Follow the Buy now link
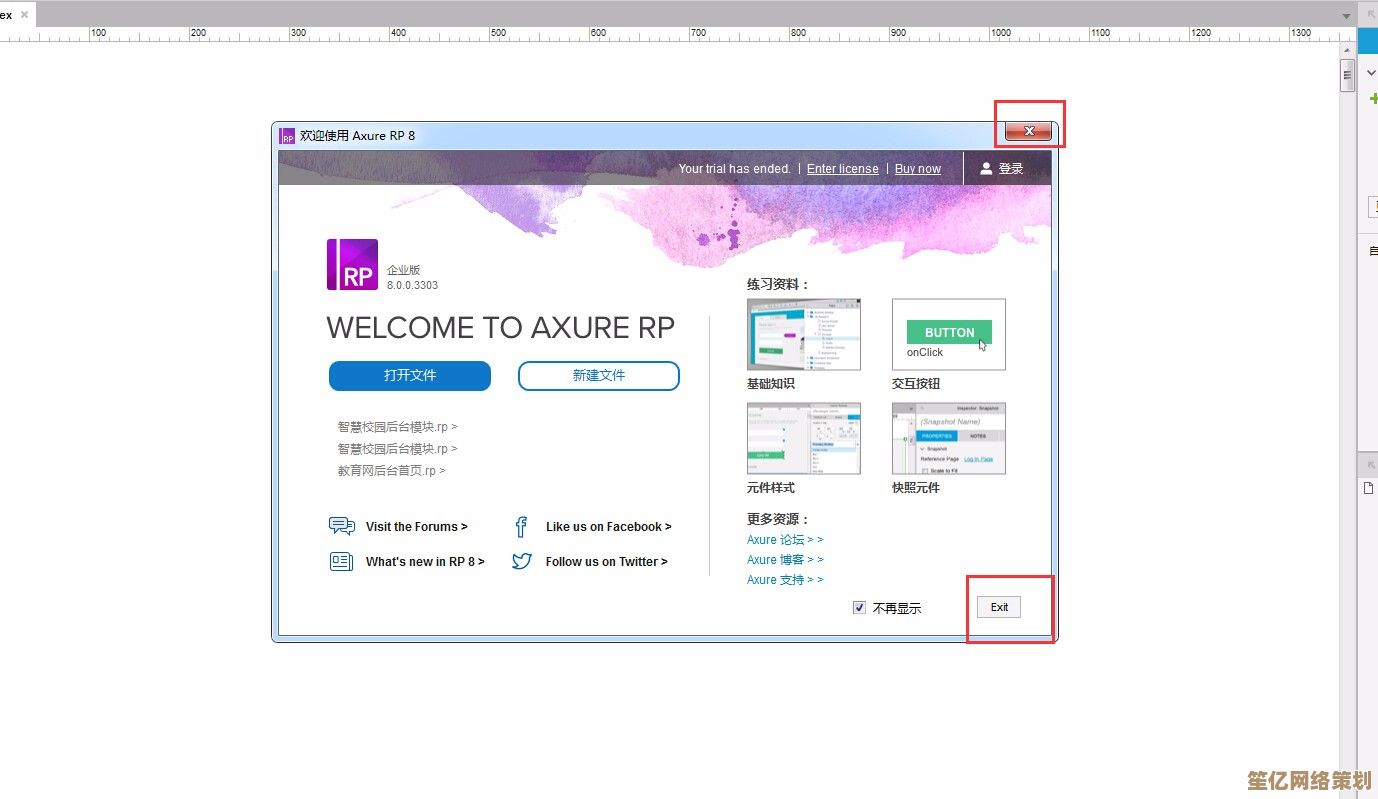This screenshot has width=1378, height=799. point(917,169)
